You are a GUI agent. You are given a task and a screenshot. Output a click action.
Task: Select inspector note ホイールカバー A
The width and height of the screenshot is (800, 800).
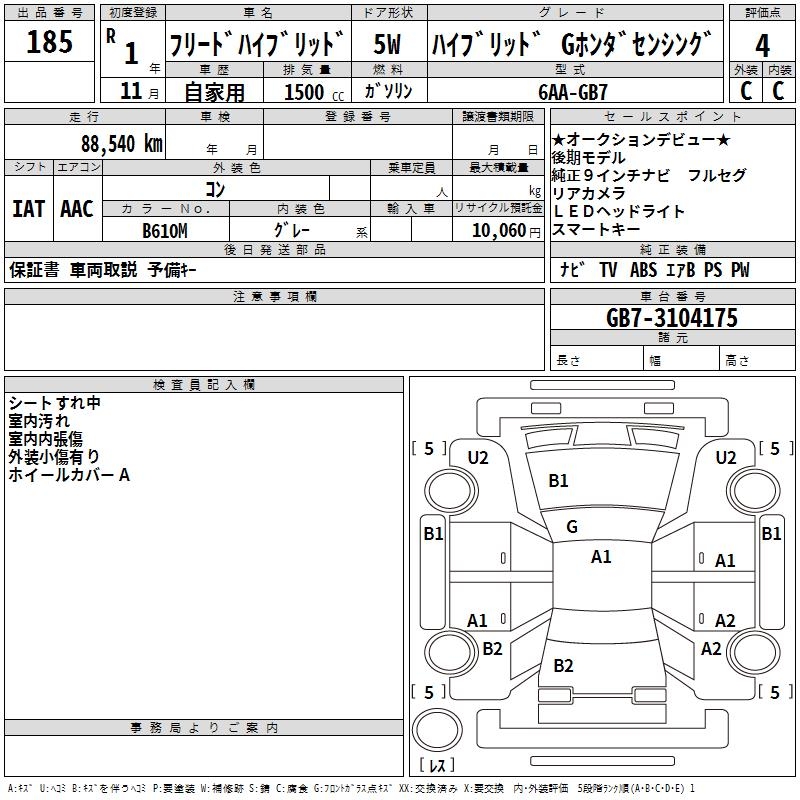69,475
